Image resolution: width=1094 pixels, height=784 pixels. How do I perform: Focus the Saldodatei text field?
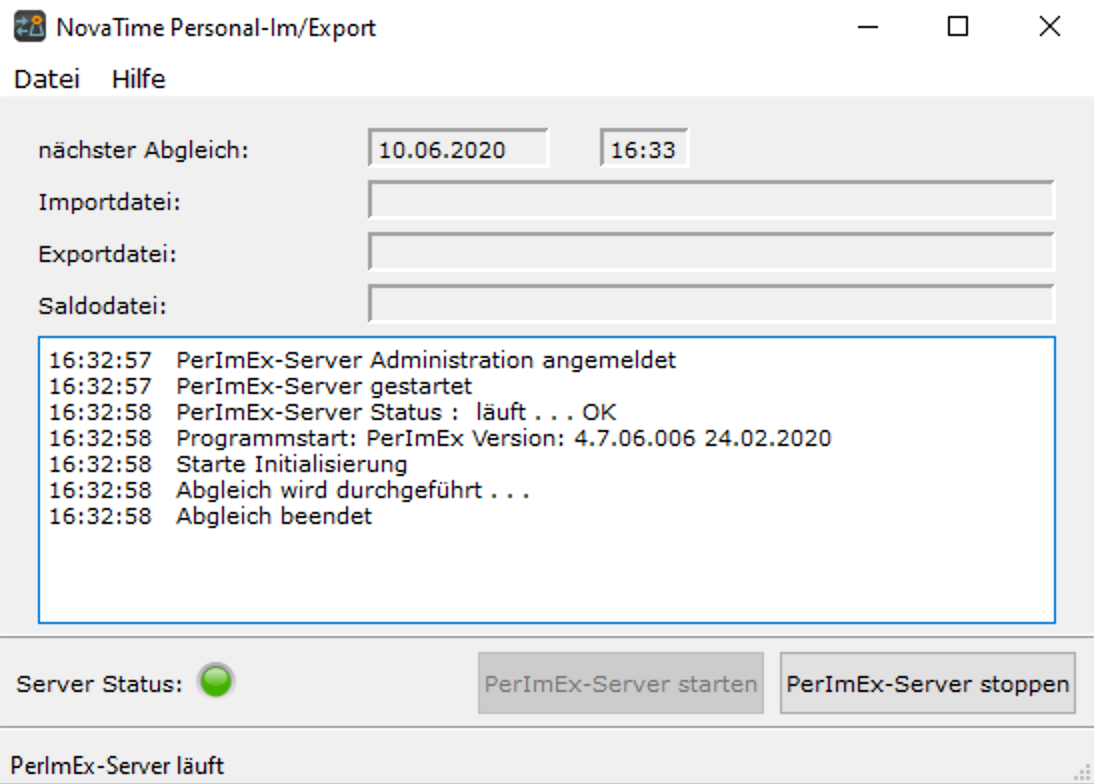[x=711, y=304]
